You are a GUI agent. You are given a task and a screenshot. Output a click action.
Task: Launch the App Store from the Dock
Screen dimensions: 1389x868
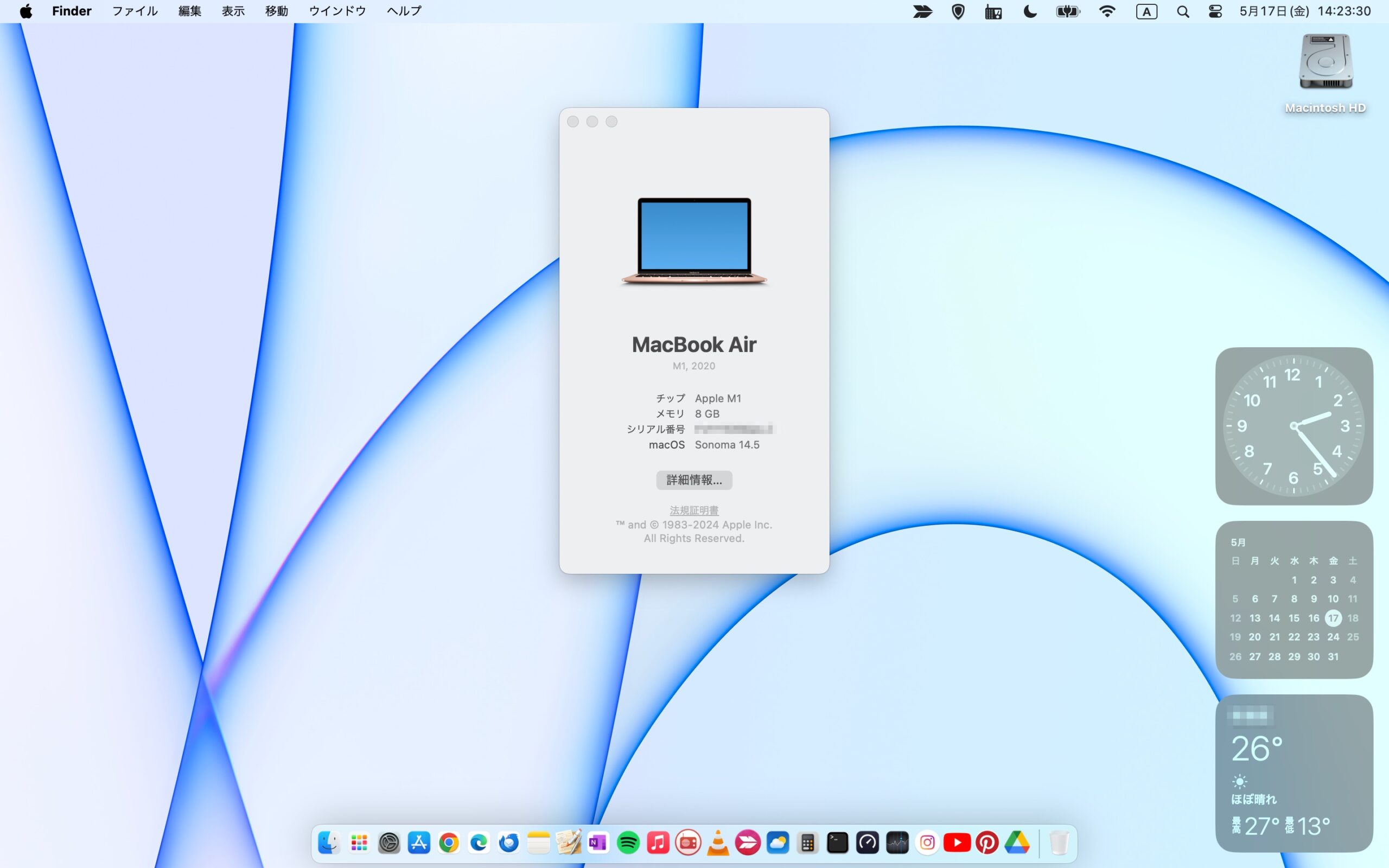pyautogui.click(x=419, y=843)
